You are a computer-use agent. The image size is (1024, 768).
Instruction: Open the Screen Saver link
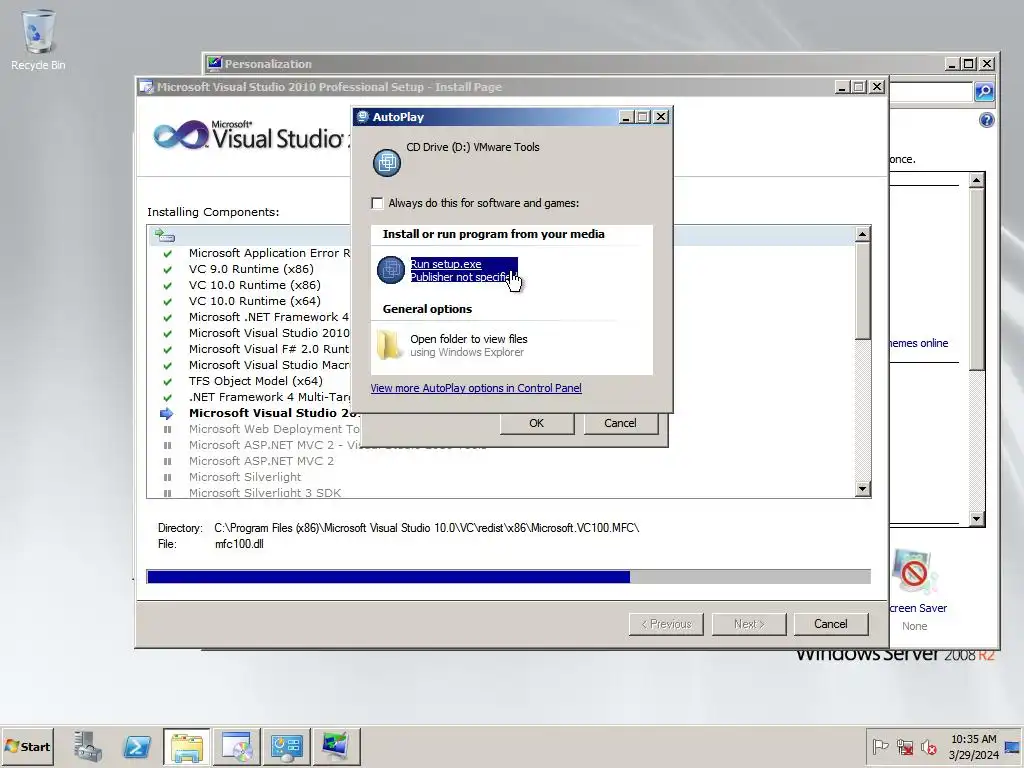tap(918, 608)
